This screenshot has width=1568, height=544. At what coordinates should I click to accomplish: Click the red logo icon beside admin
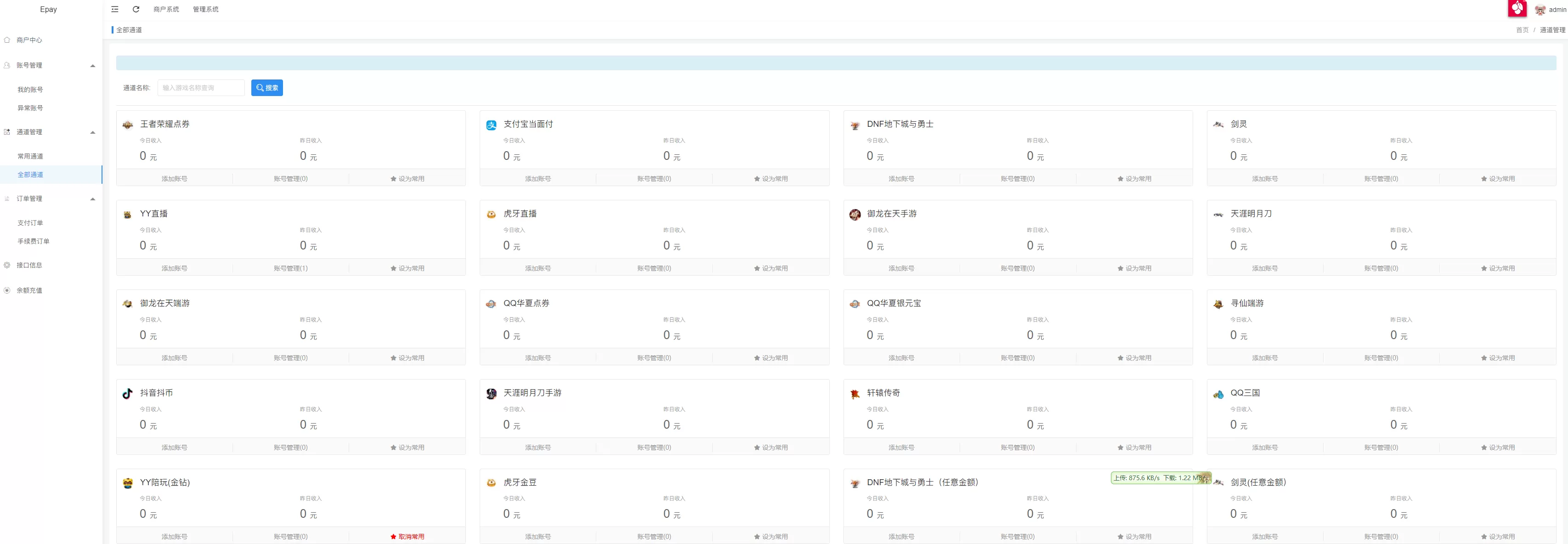[1517, 9]
